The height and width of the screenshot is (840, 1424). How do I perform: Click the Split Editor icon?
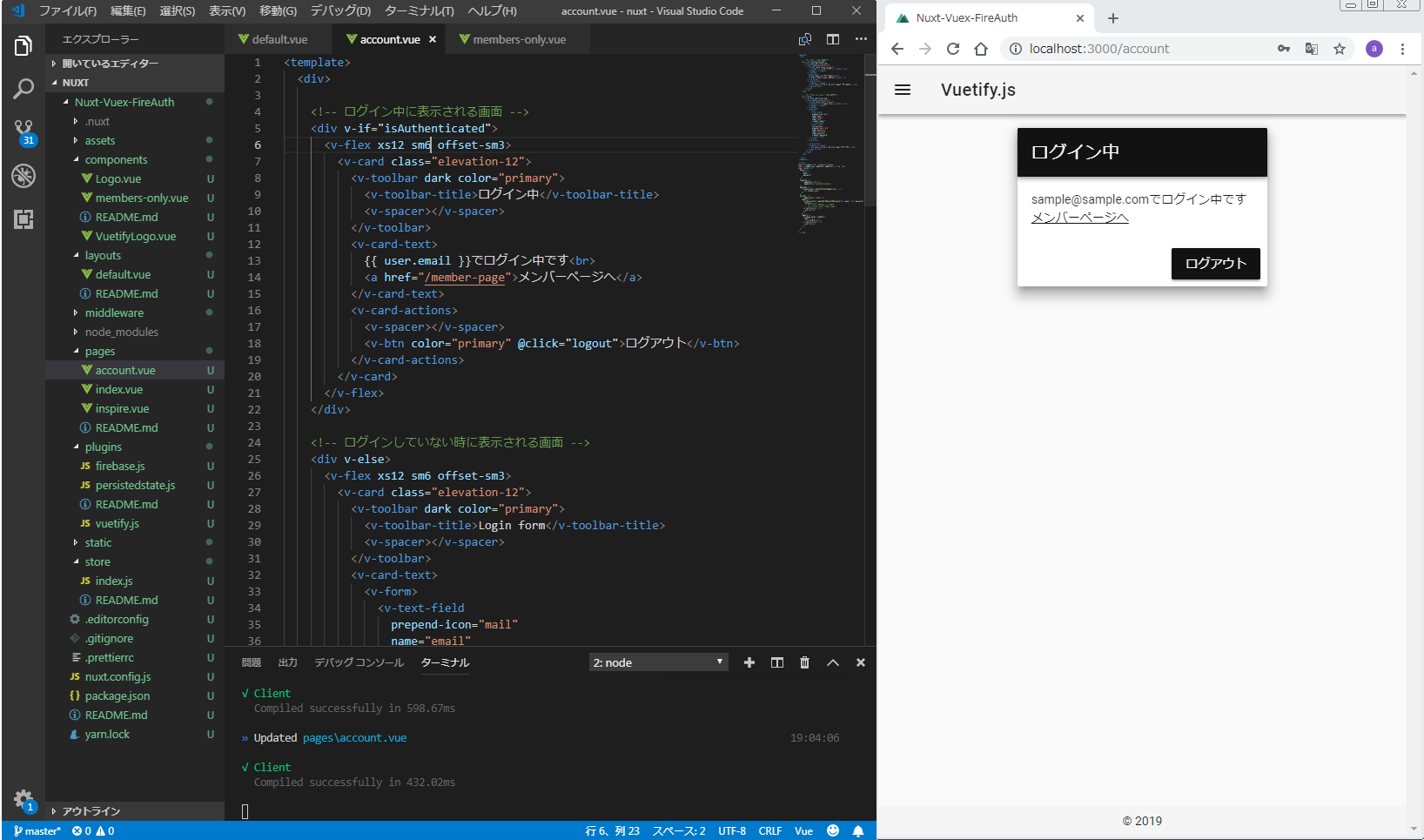point(833,39)
